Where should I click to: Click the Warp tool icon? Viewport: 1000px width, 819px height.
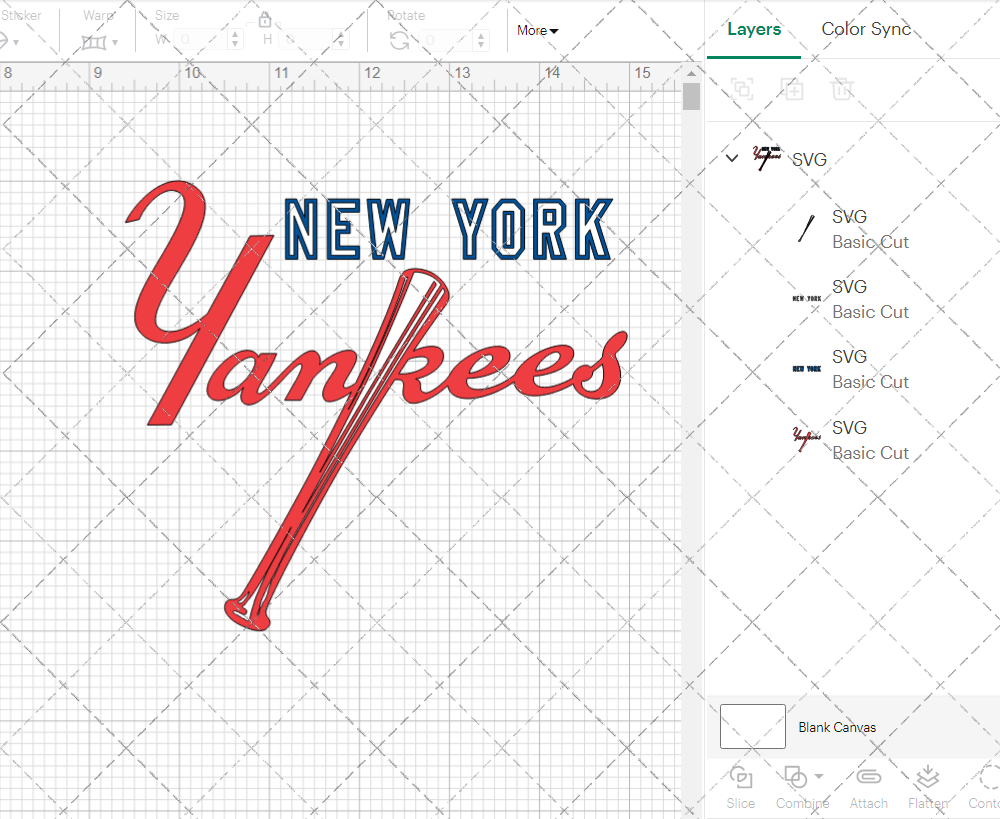[94, 42]
